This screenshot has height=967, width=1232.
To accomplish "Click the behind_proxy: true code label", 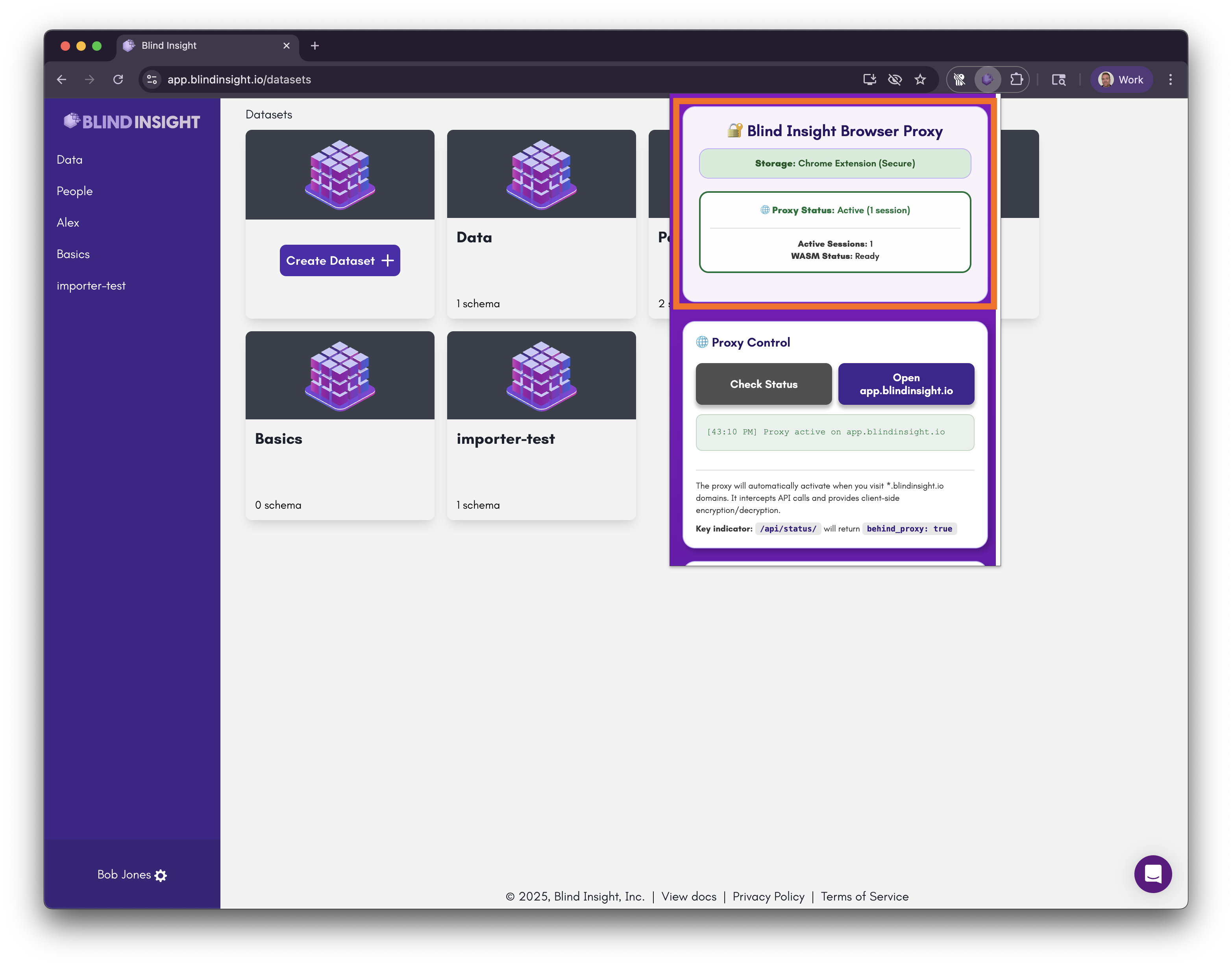I will tap(909, 529).
